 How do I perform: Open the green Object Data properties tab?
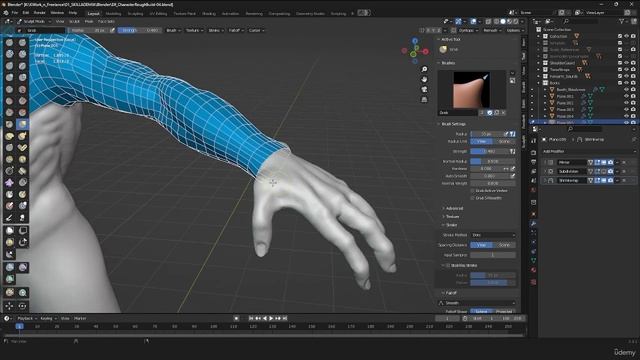[x=533, y=260]
